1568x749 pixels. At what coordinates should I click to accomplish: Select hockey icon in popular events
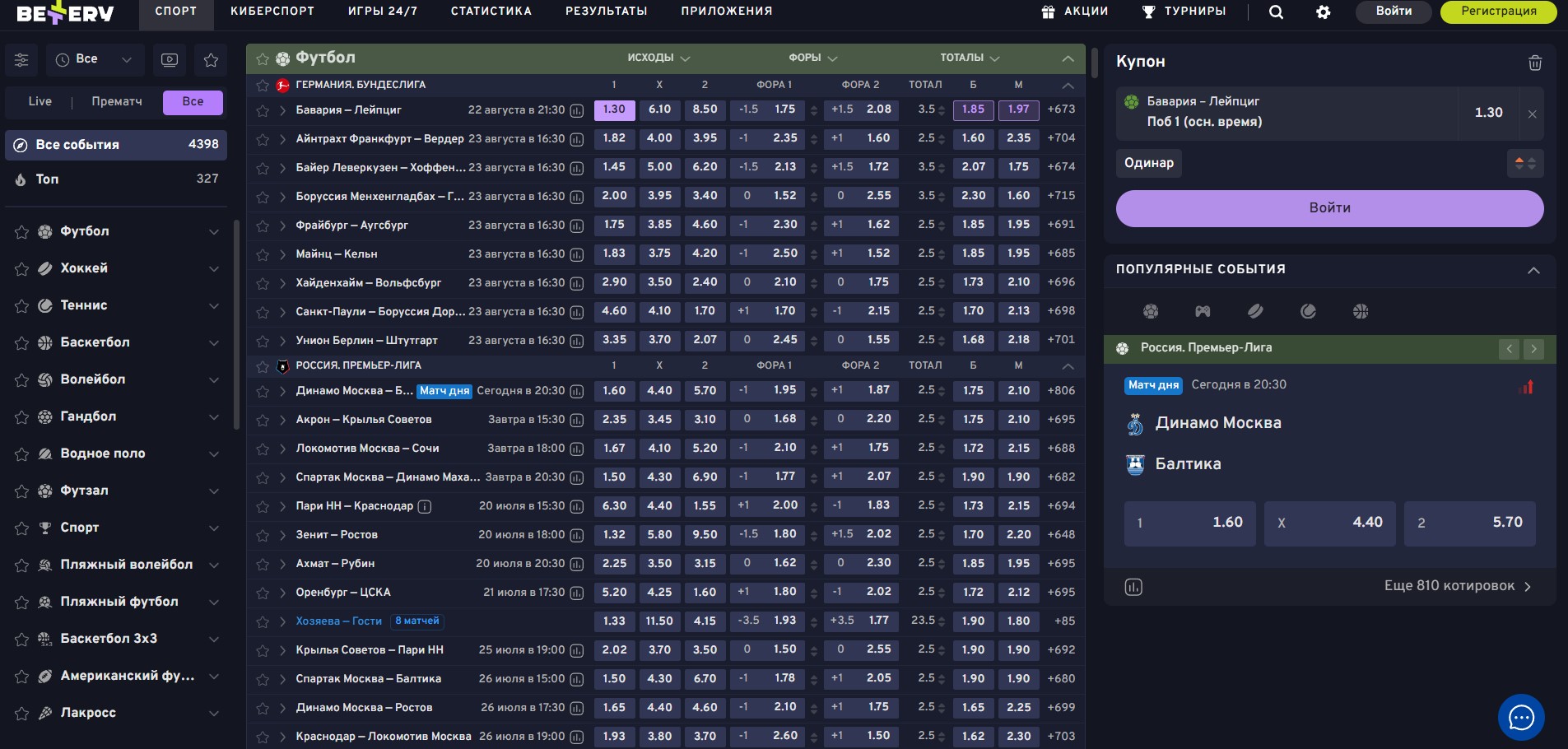point(1255,311)
